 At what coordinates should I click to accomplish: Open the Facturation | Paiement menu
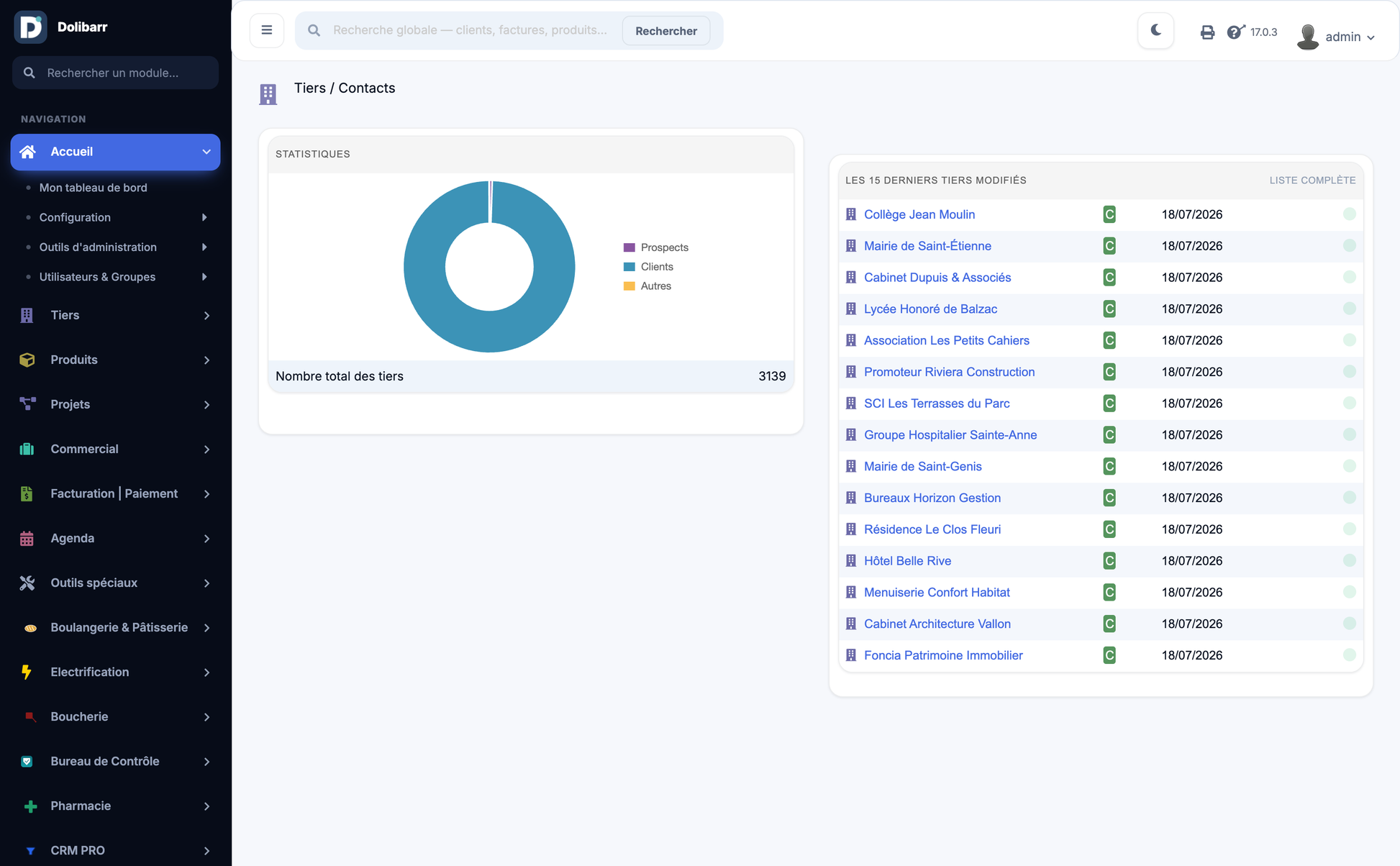click(115, 493)
